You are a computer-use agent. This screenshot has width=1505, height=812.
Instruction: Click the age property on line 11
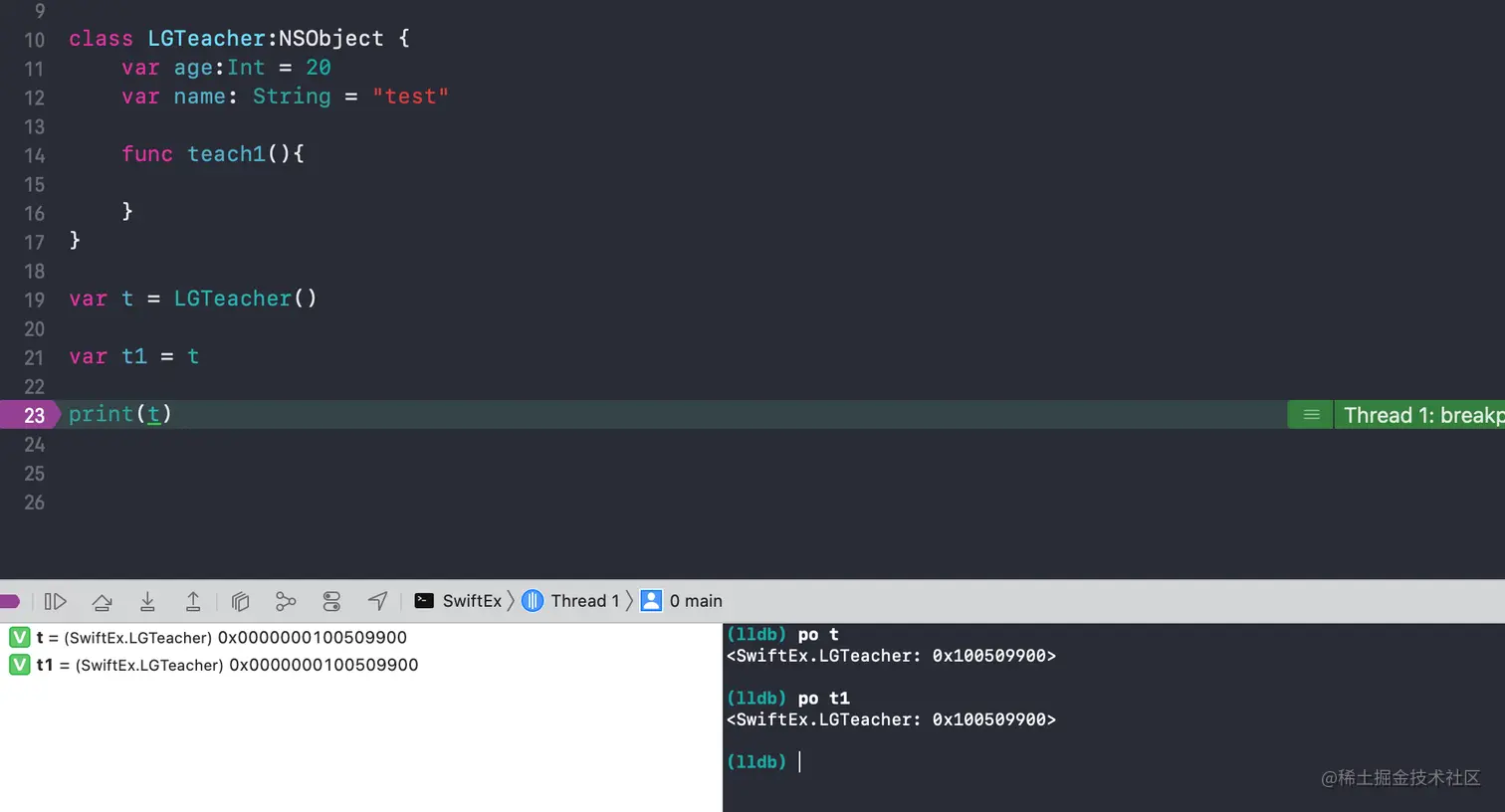pyautogui.click(x=193, y=68)
